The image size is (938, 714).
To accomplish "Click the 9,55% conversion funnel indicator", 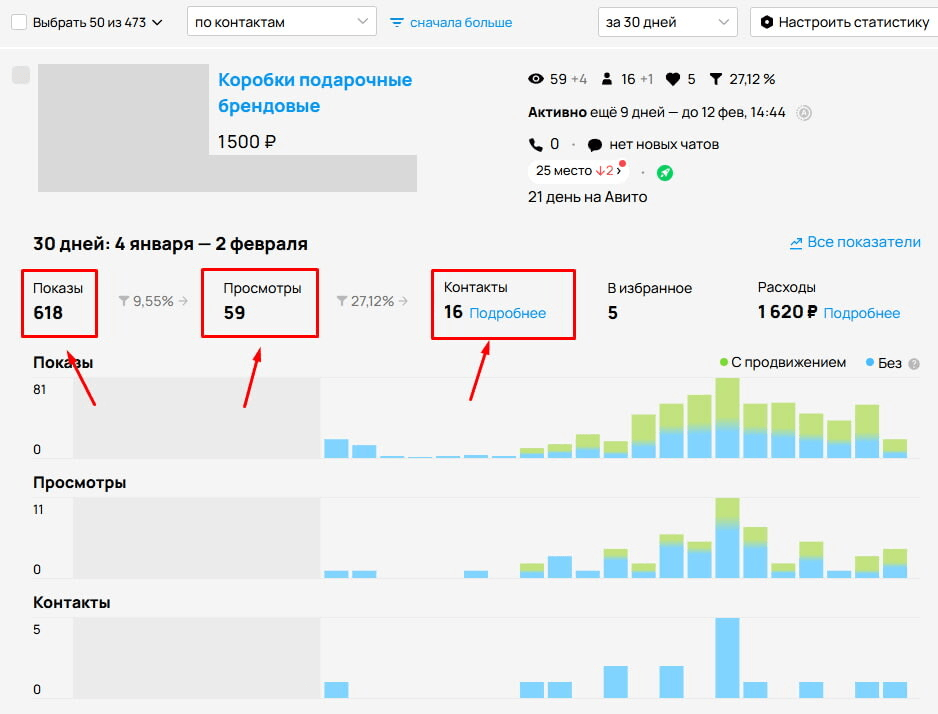I will (153, 301).
